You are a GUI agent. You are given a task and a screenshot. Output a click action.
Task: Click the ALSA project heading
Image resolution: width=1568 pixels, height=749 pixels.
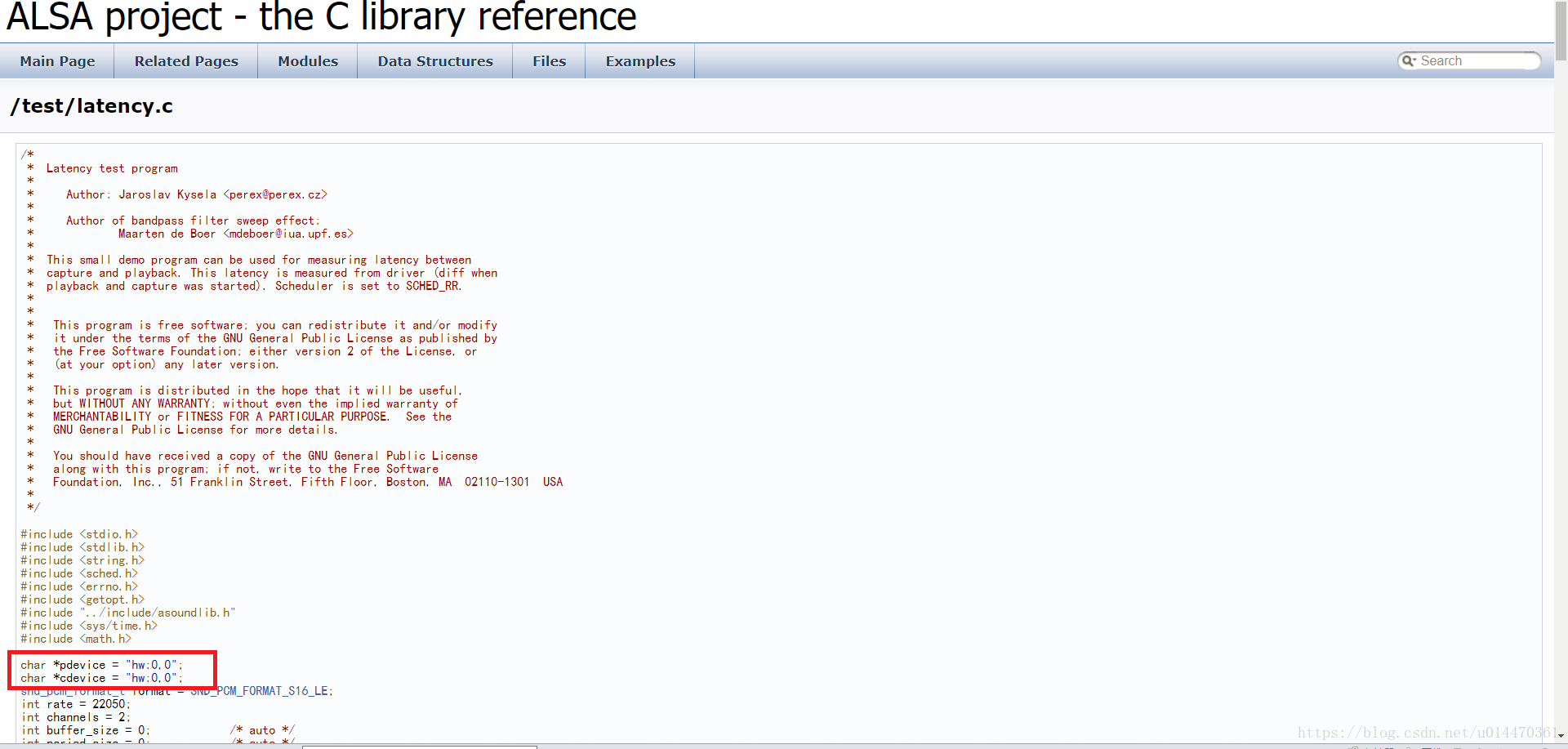(321, 17)
